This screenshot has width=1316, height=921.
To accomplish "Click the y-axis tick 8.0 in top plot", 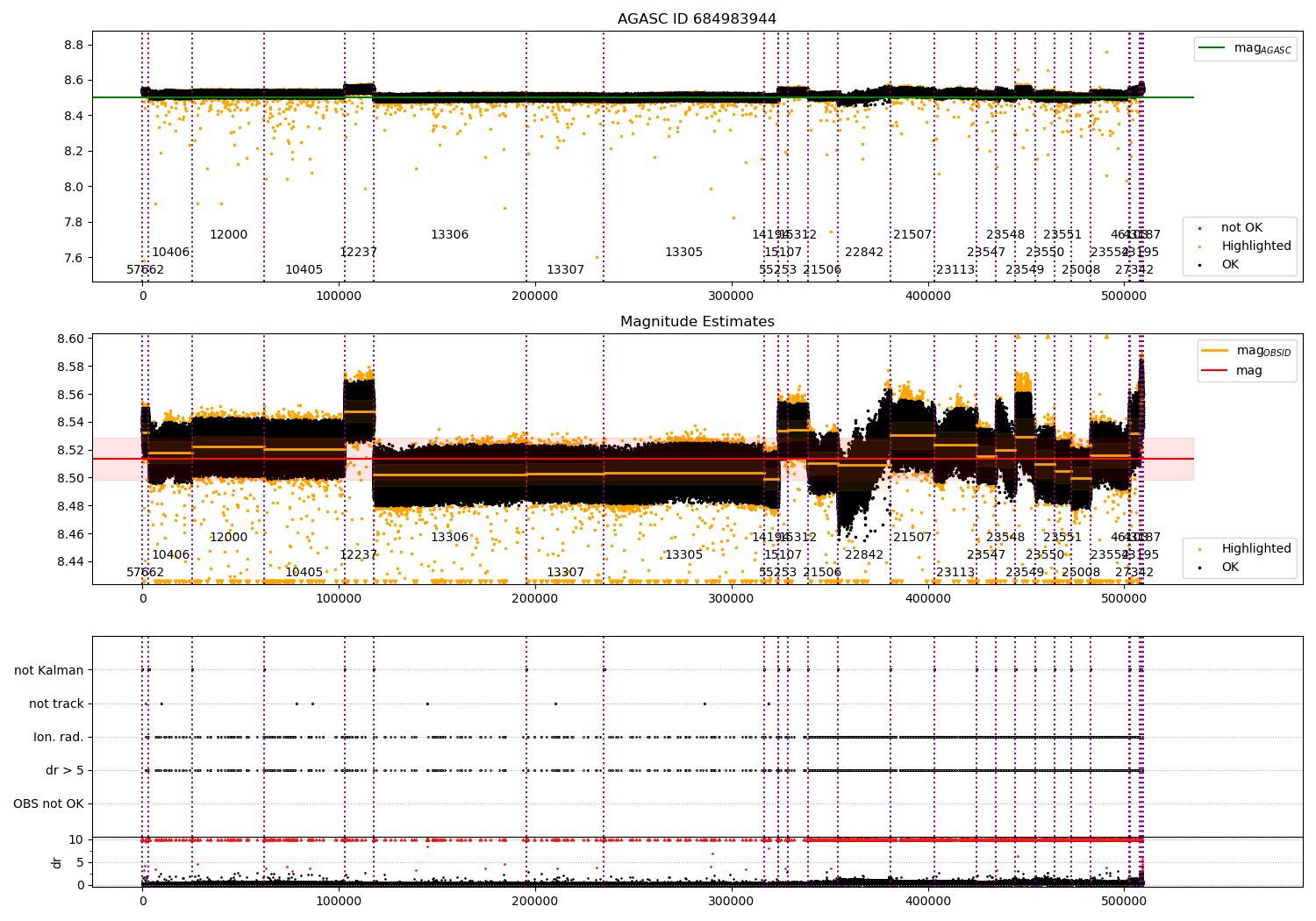I will click(74, 187).
